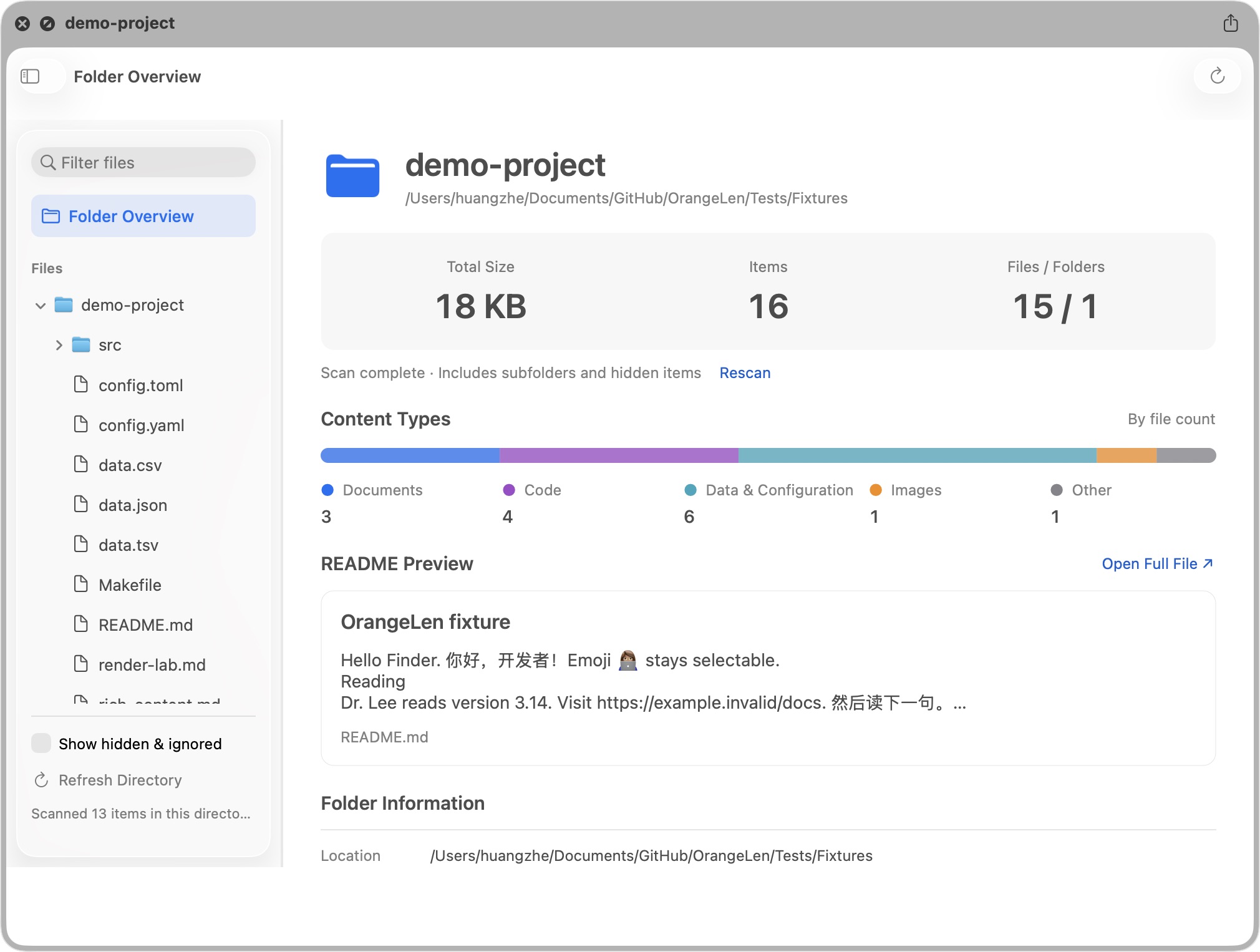Click the Makefile document icon

(80, 584)
